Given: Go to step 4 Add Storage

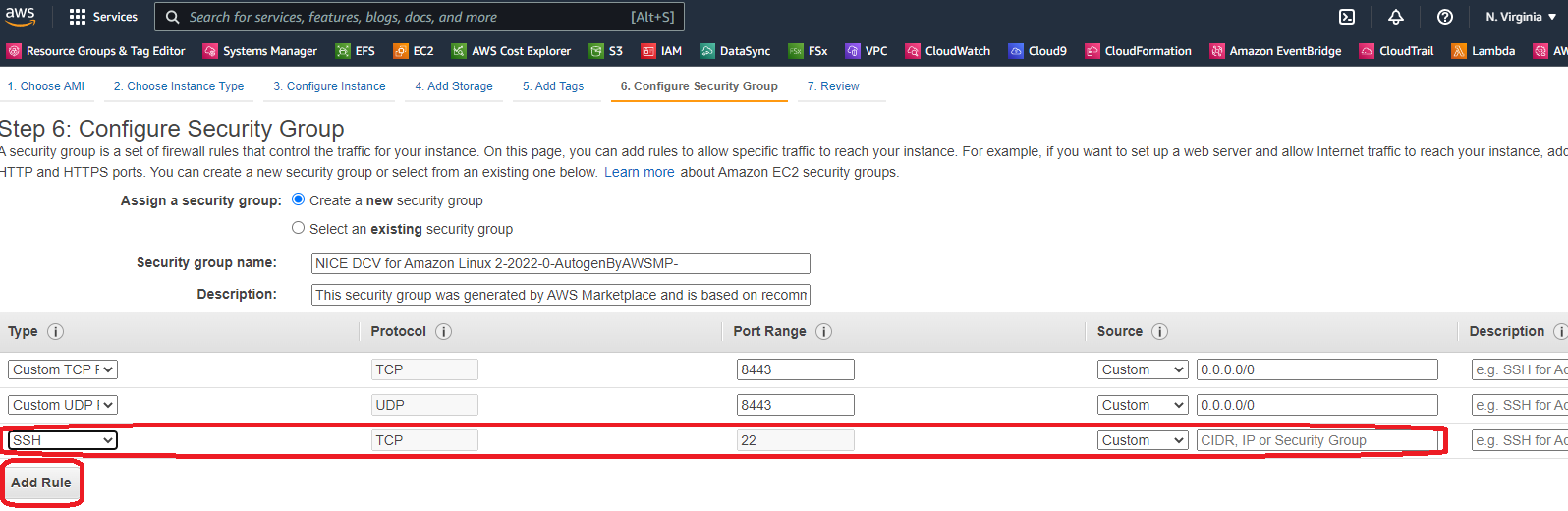Looking at the screenshot, I should click(454, 86).
